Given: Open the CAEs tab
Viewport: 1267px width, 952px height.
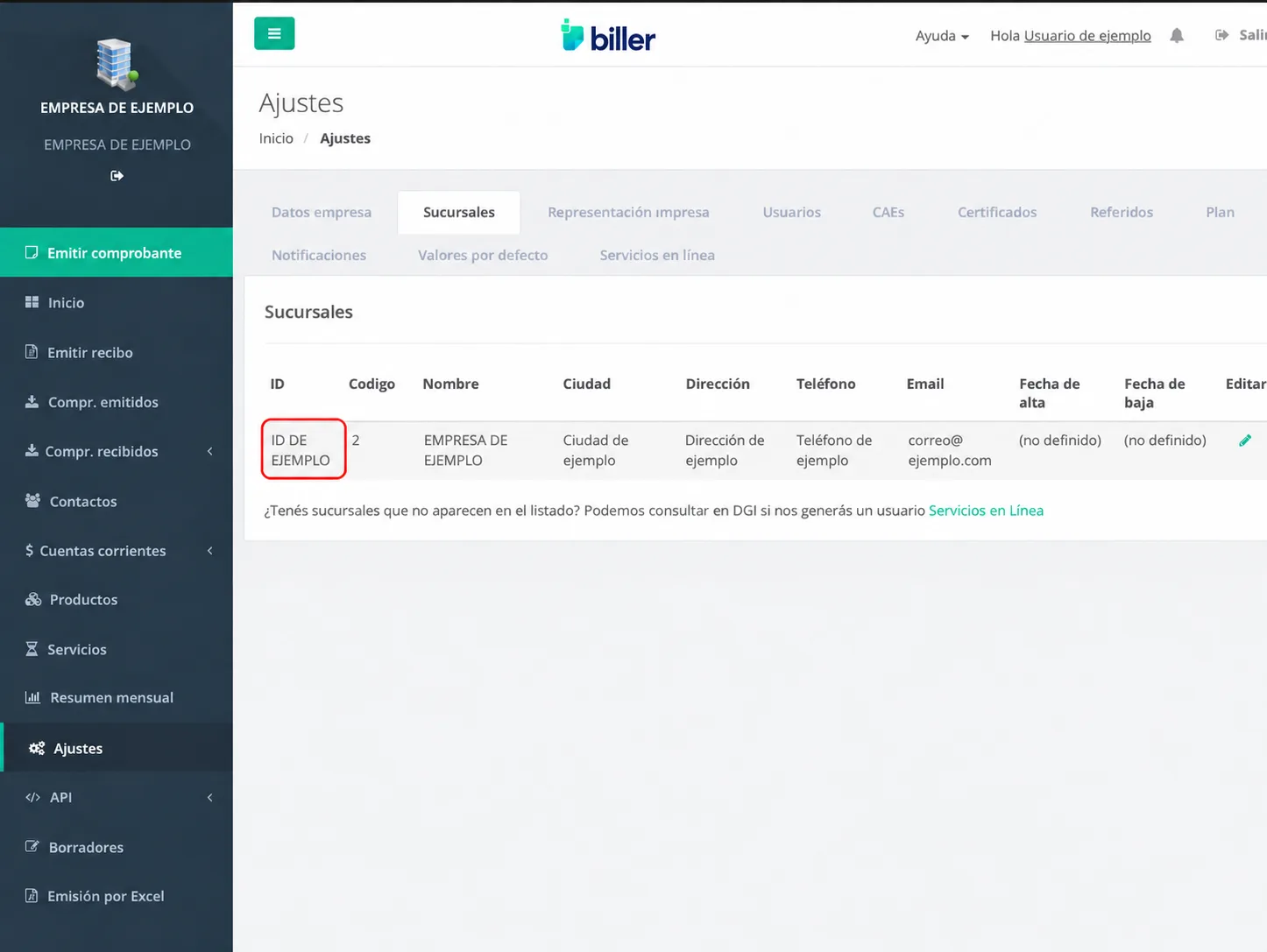Looking at the screenshot, I should 888,212.
